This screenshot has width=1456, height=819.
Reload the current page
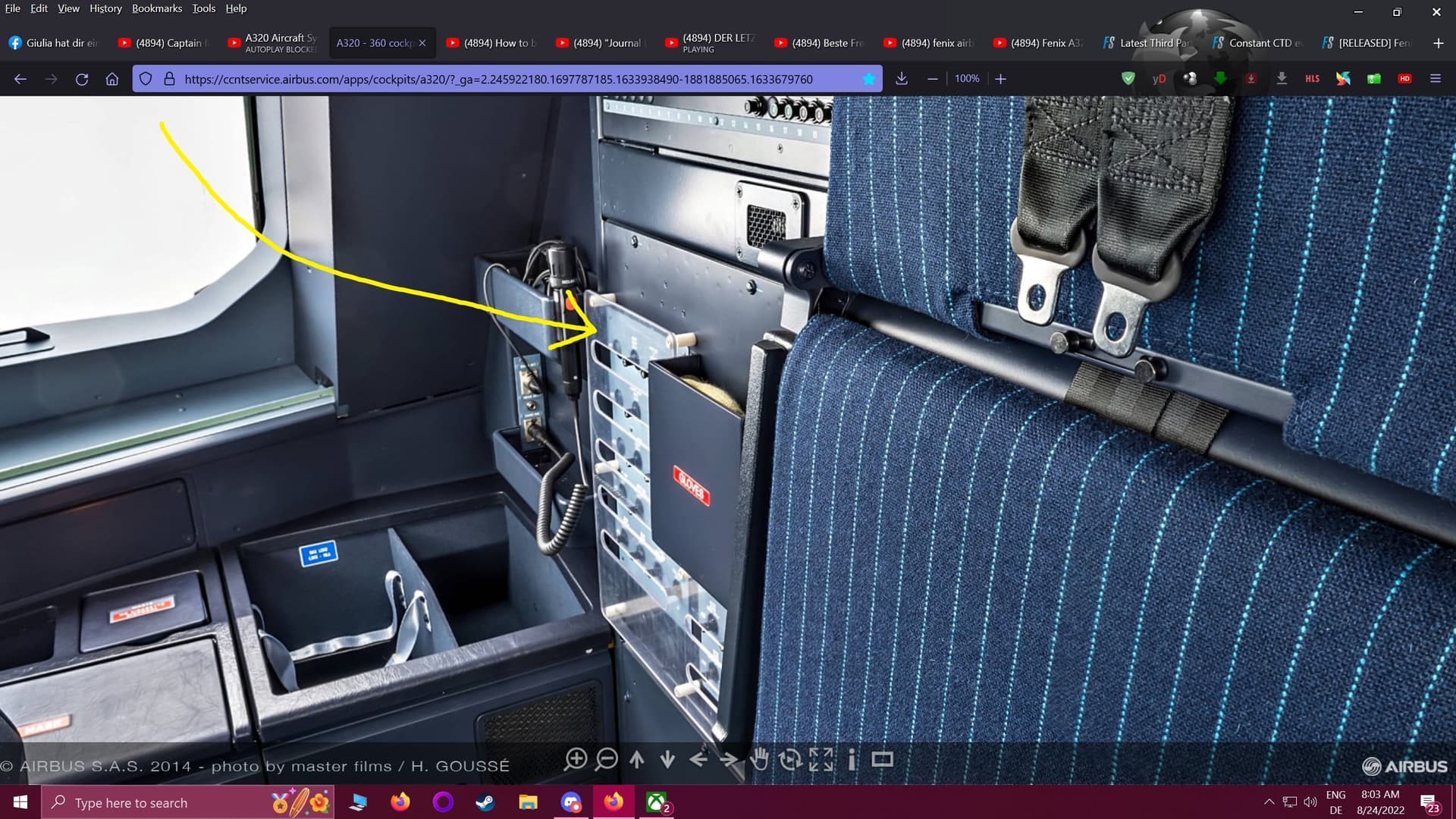[x=82, y=79]
